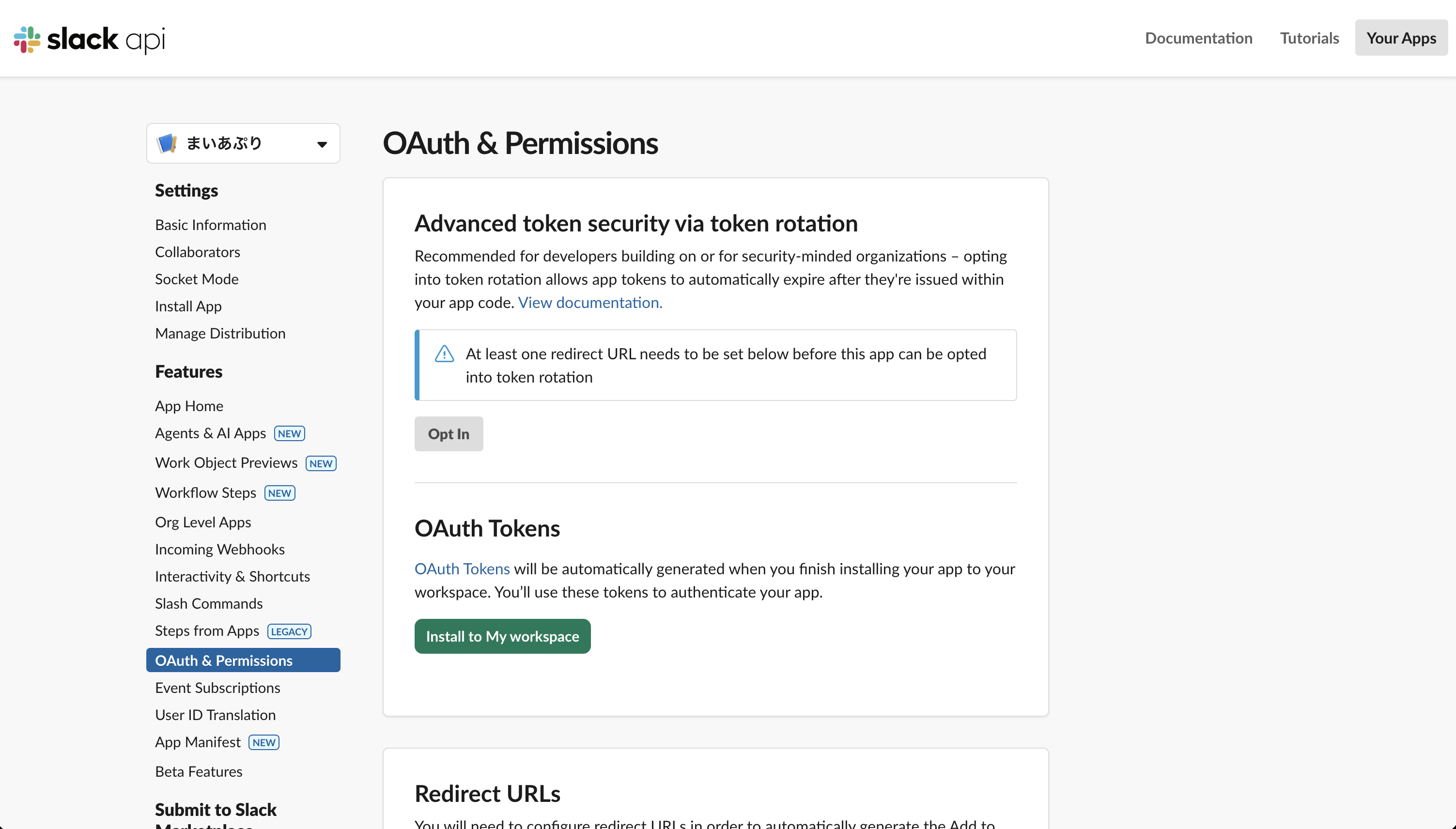Select the OAuth & Permissions sidebar entry
1456x829 pixels.
224,660
